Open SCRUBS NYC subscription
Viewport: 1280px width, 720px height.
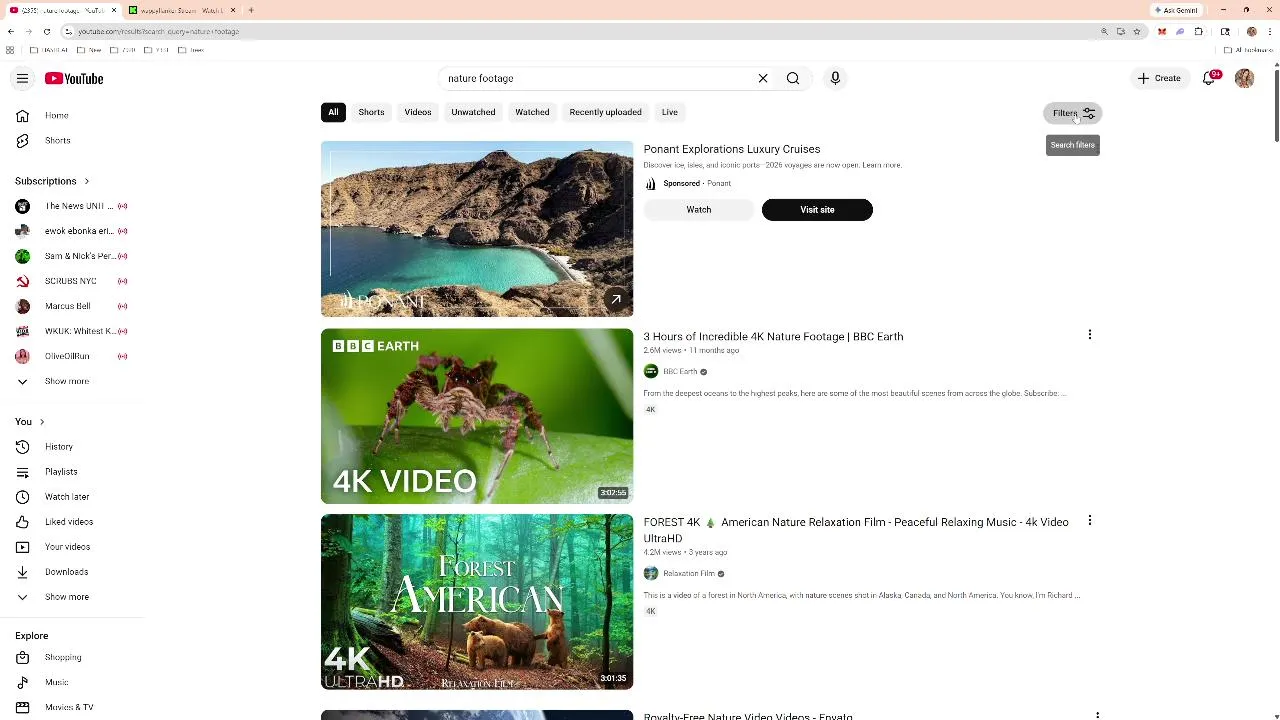pos(72,281)
